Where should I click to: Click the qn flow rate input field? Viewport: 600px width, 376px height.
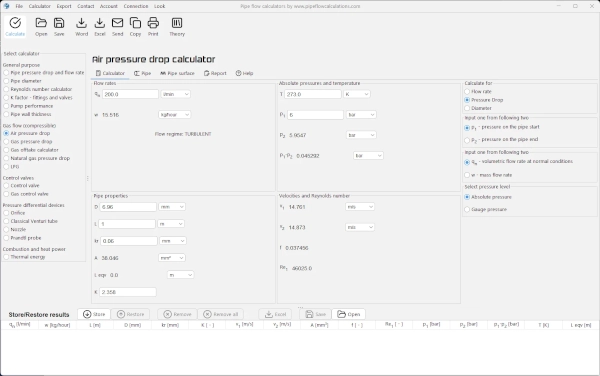[x=130, y=94]
